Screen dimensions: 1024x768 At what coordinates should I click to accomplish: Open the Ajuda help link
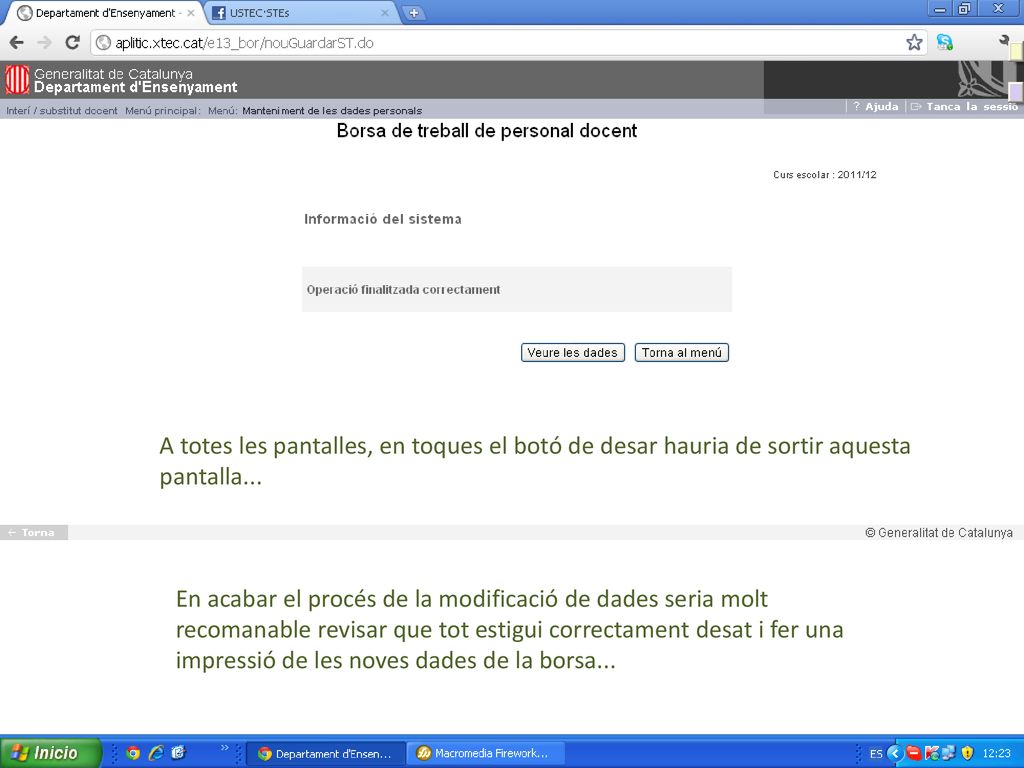pyautogui.click(x=876, y=106)
